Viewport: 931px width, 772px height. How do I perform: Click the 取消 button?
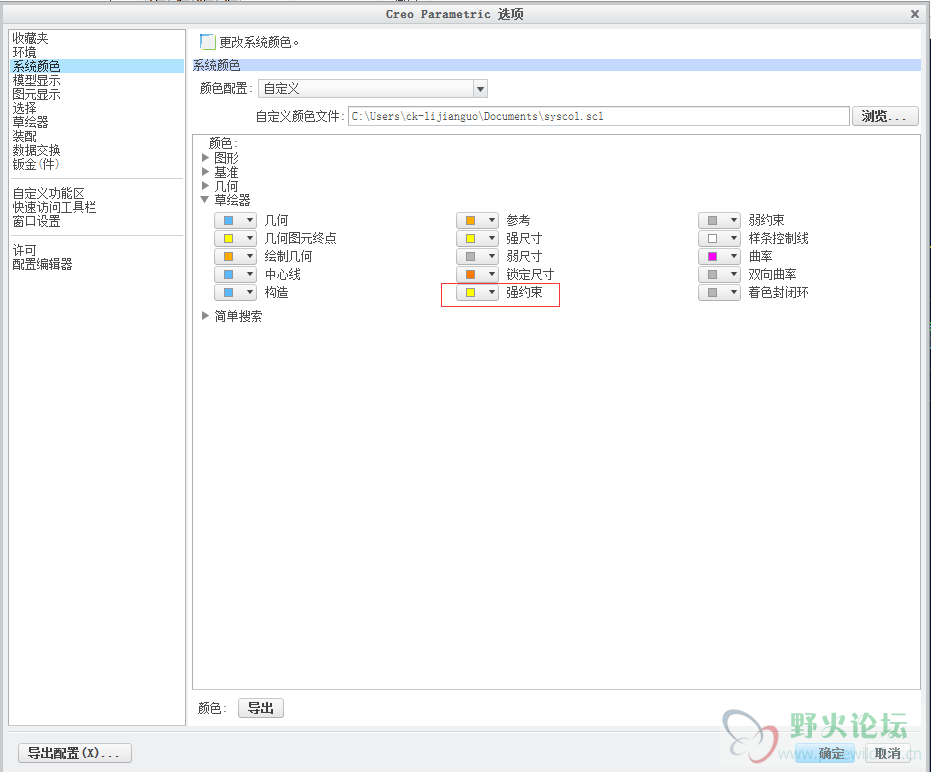(888, 753)
